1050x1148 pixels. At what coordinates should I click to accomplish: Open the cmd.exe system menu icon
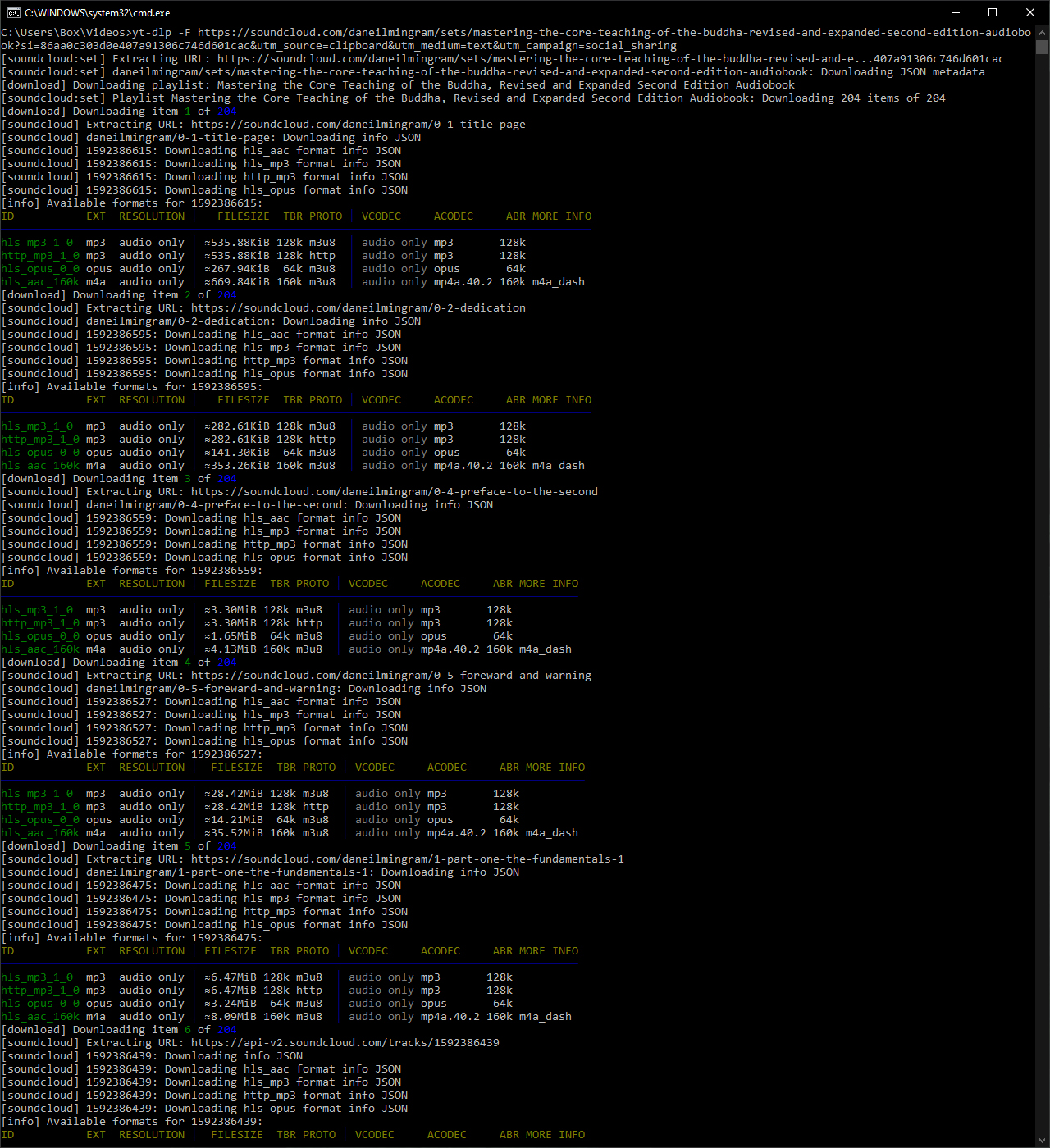(14, 12)
